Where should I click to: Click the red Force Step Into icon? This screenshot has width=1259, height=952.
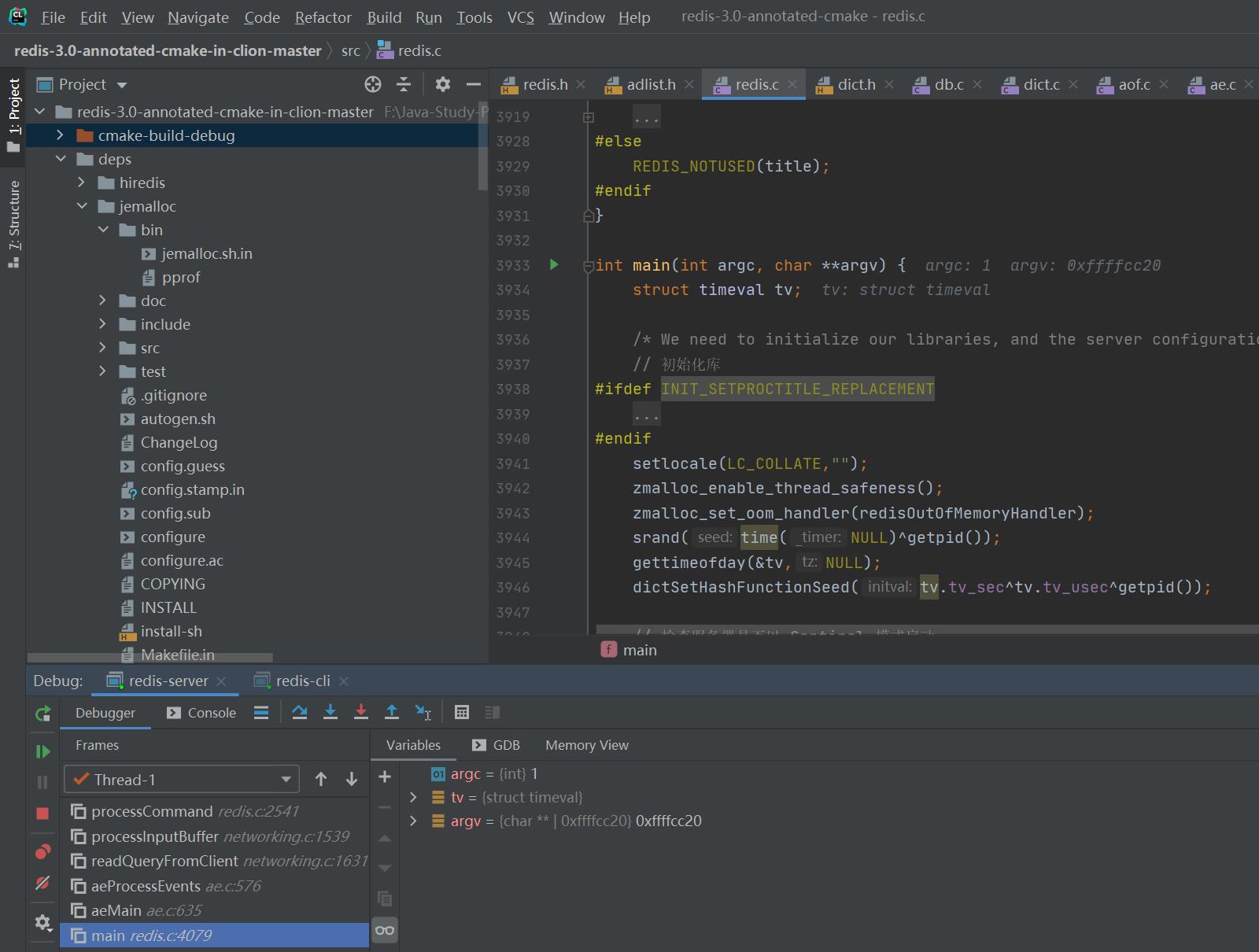point(361,713)
